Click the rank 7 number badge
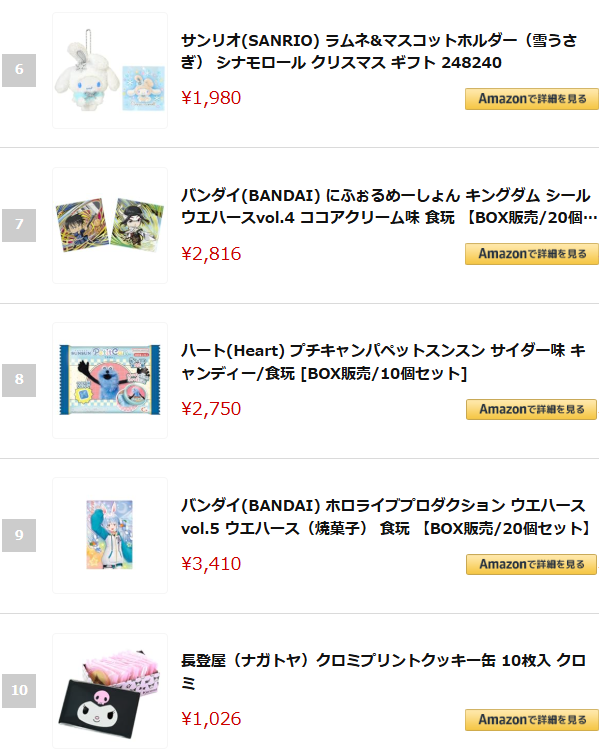 [x=19, y=225]
